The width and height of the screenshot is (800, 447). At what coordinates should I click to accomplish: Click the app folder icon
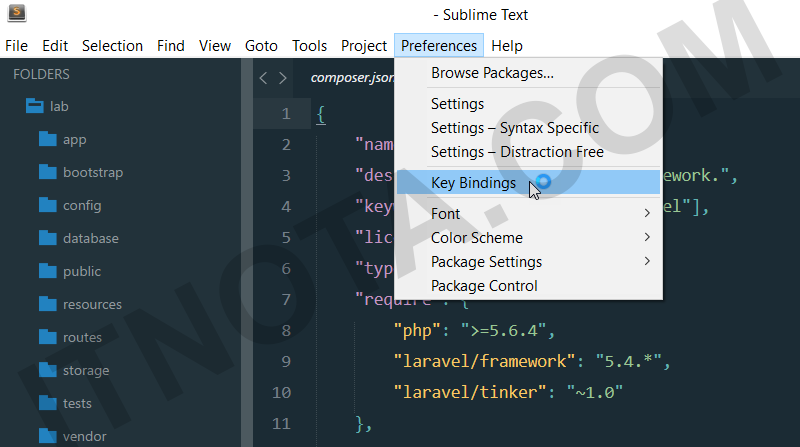point(47,139)
